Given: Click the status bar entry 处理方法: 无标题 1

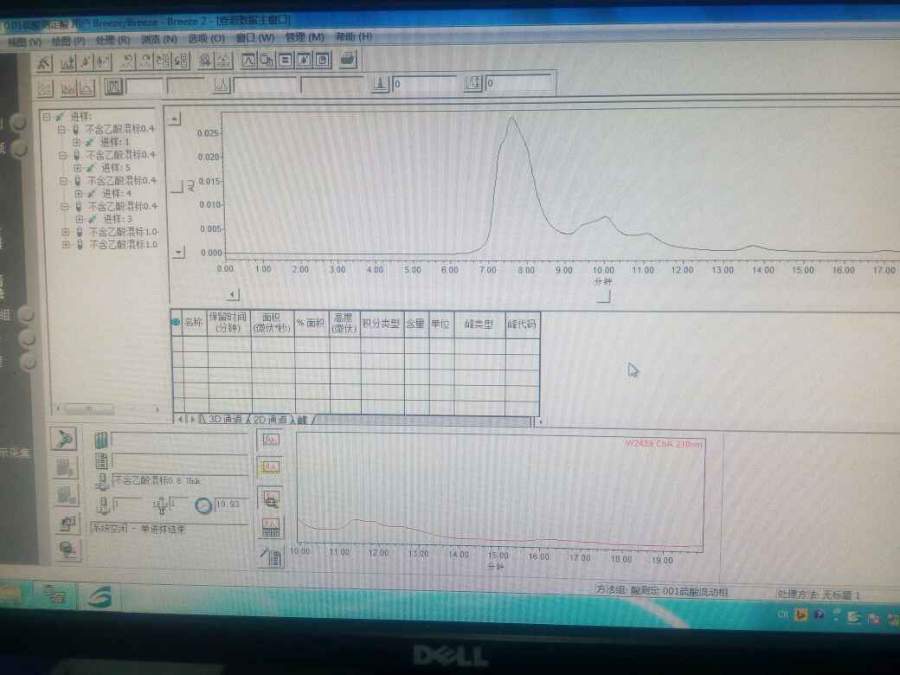Looking at the screenshot, I should [x=818, y=595].
